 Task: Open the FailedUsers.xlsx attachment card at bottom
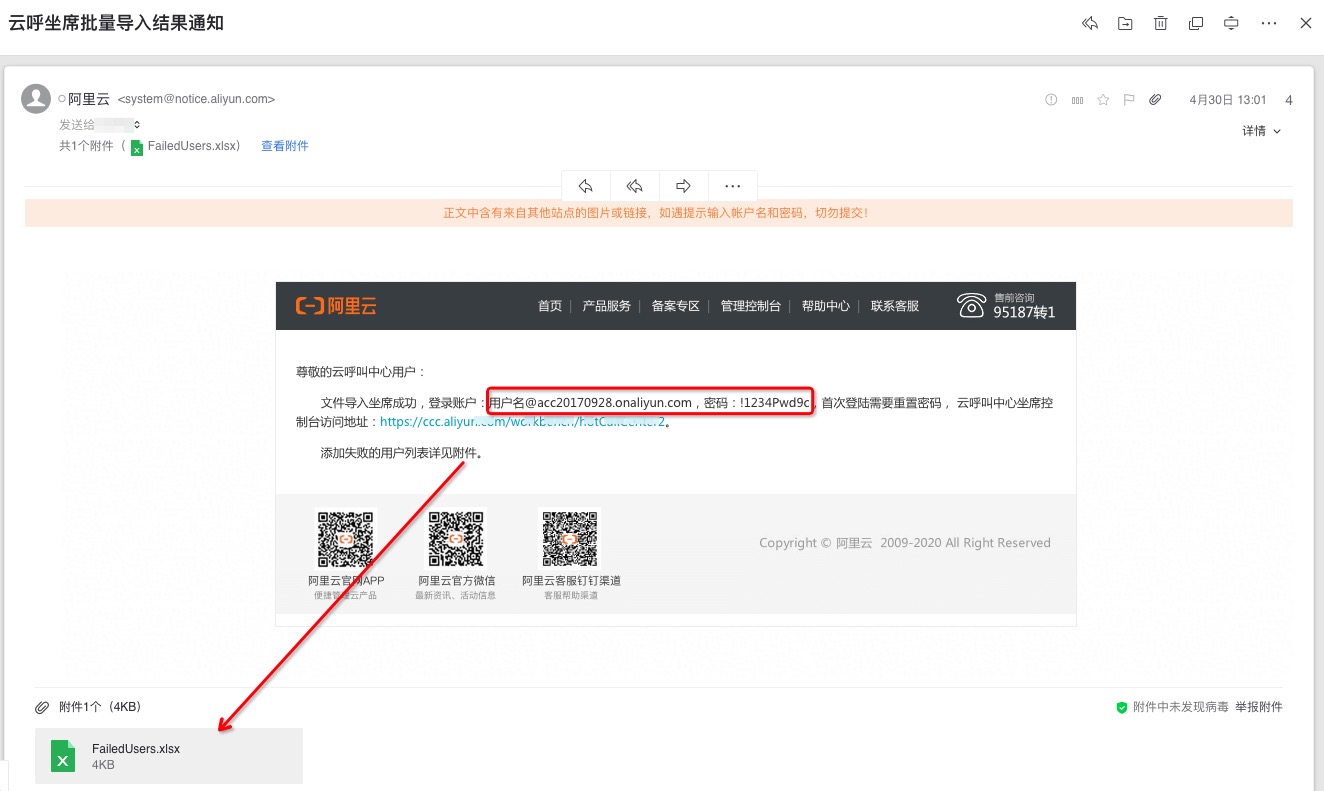(x=169, y=756)
